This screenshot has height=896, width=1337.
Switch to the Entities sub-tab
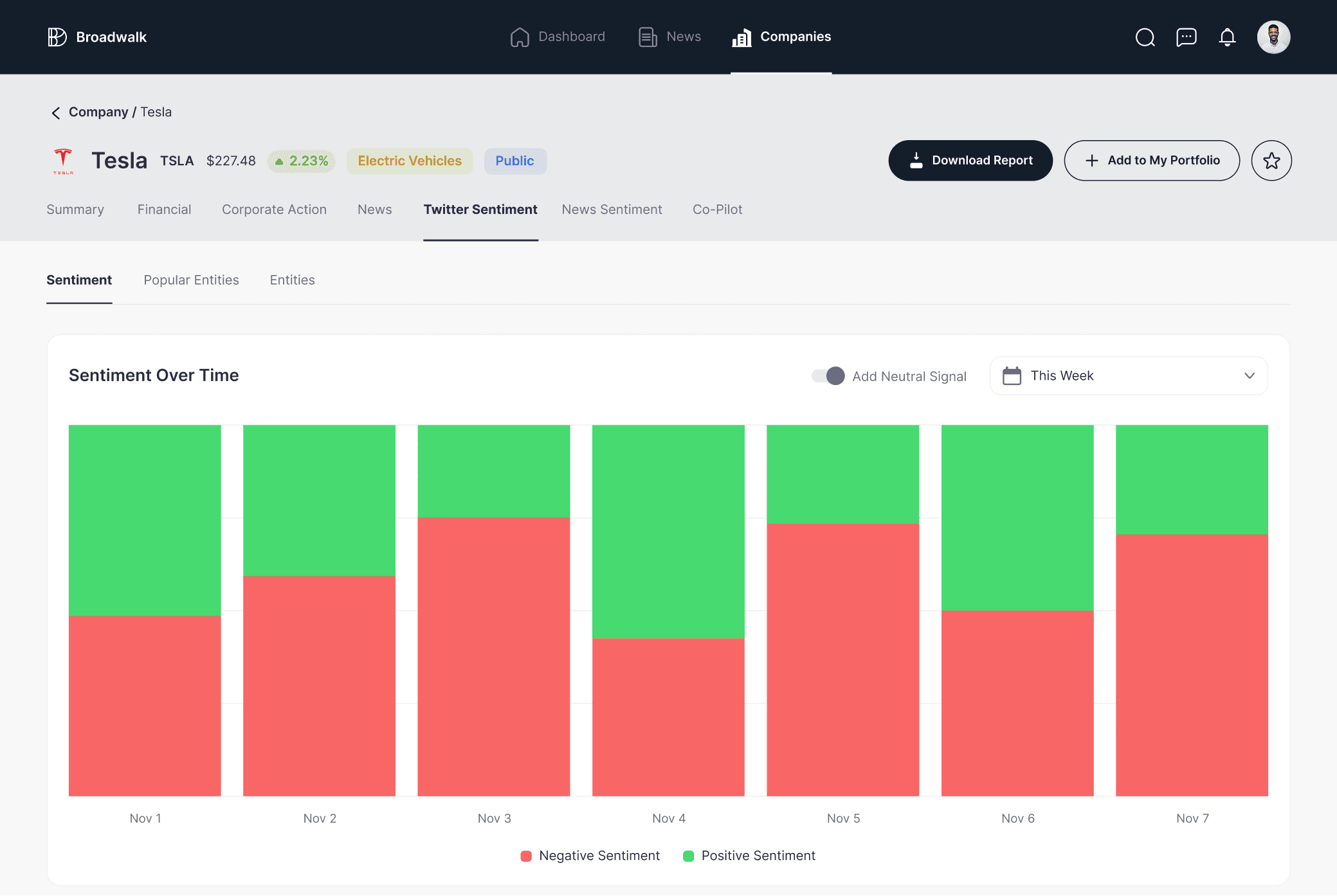click(x=292, y=280)
